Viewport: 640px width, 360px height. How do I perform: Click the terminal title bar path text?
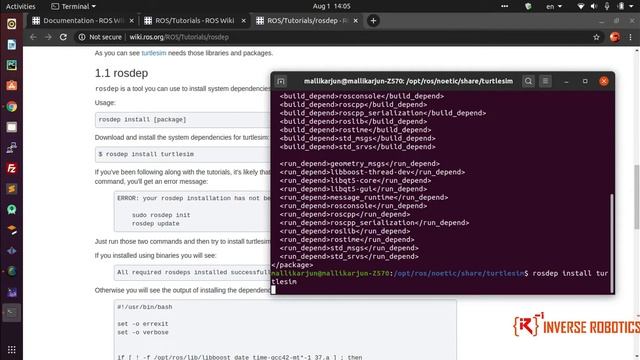point(408,81)
